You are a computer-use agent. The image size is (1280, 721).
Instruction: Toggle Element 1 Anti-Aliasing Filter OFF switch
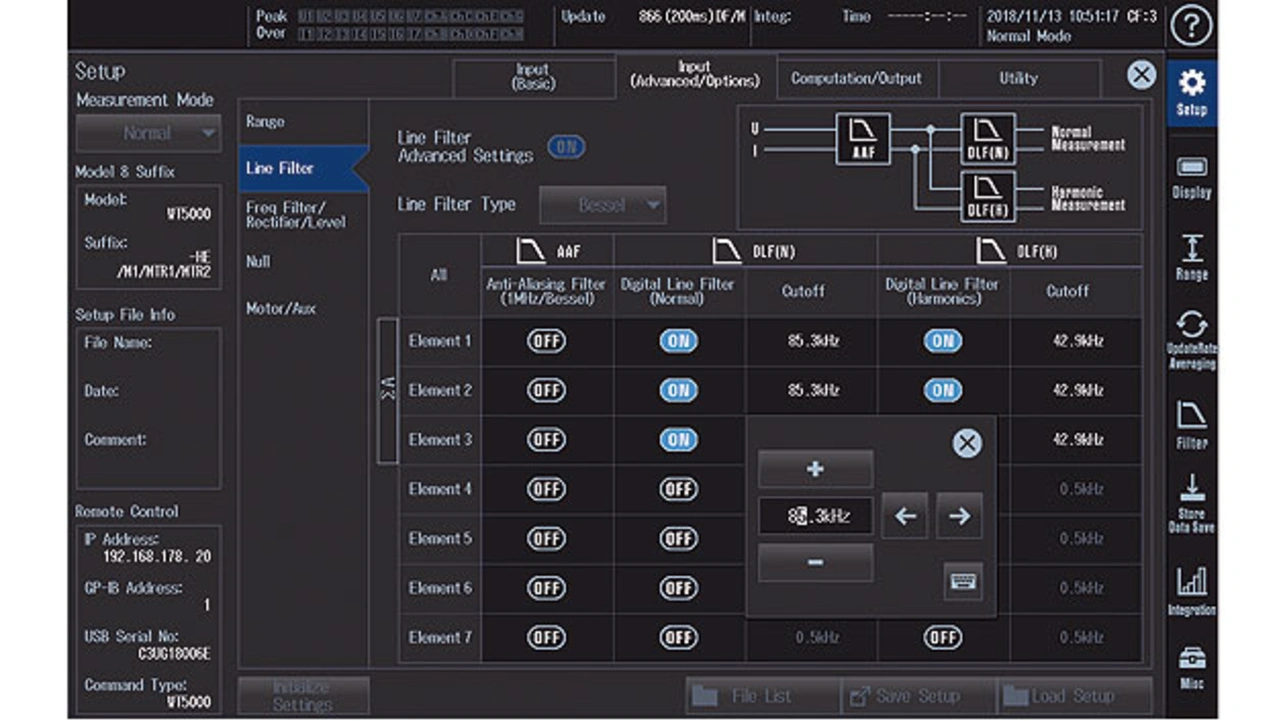click(x=546, y=341)
